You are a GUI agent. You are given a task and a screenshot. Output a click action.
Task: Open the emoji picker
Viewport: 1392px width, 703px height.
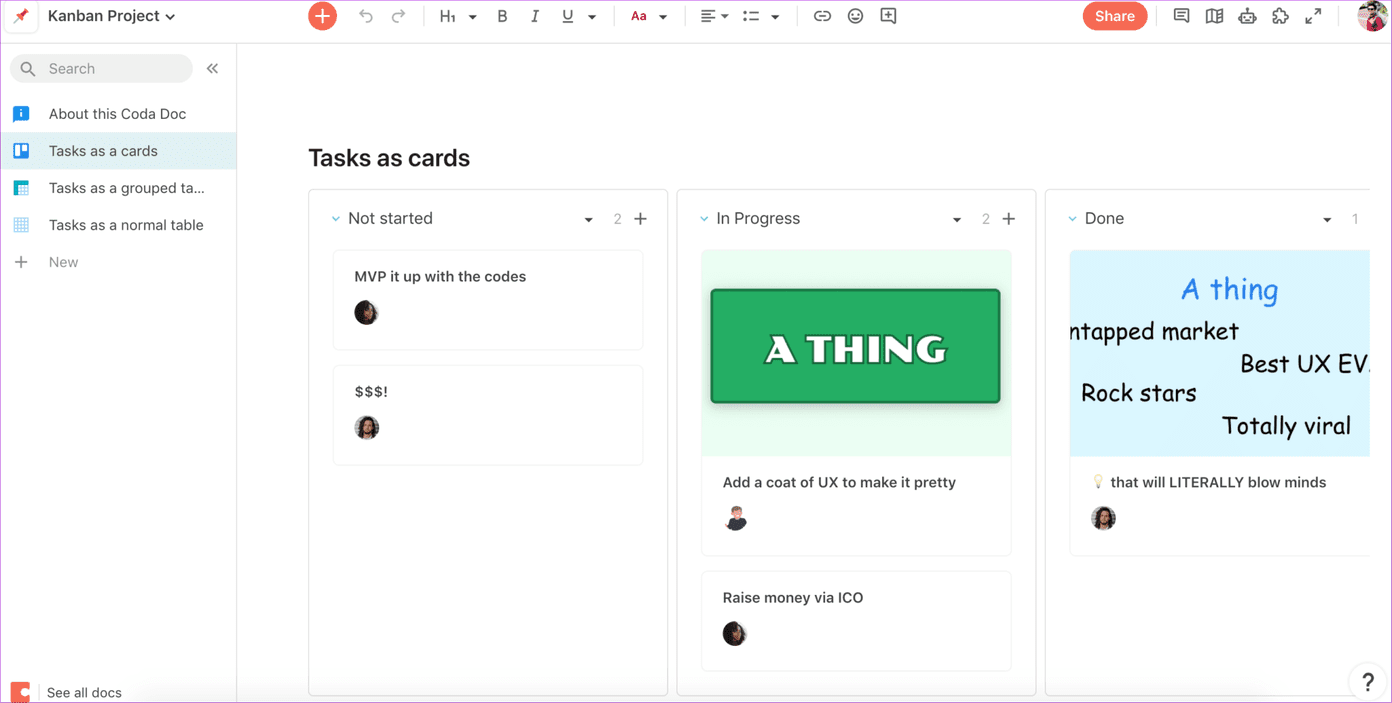pos(855,16)
